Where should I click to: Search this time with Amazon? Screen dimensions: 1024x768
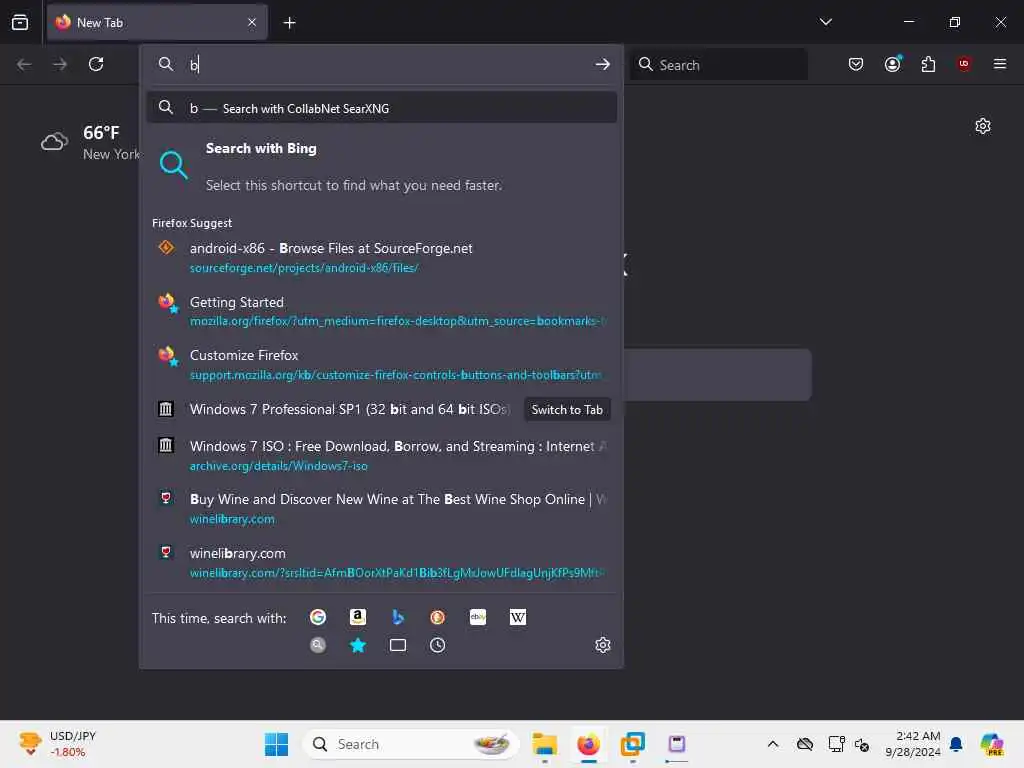[x=358, y=617]
